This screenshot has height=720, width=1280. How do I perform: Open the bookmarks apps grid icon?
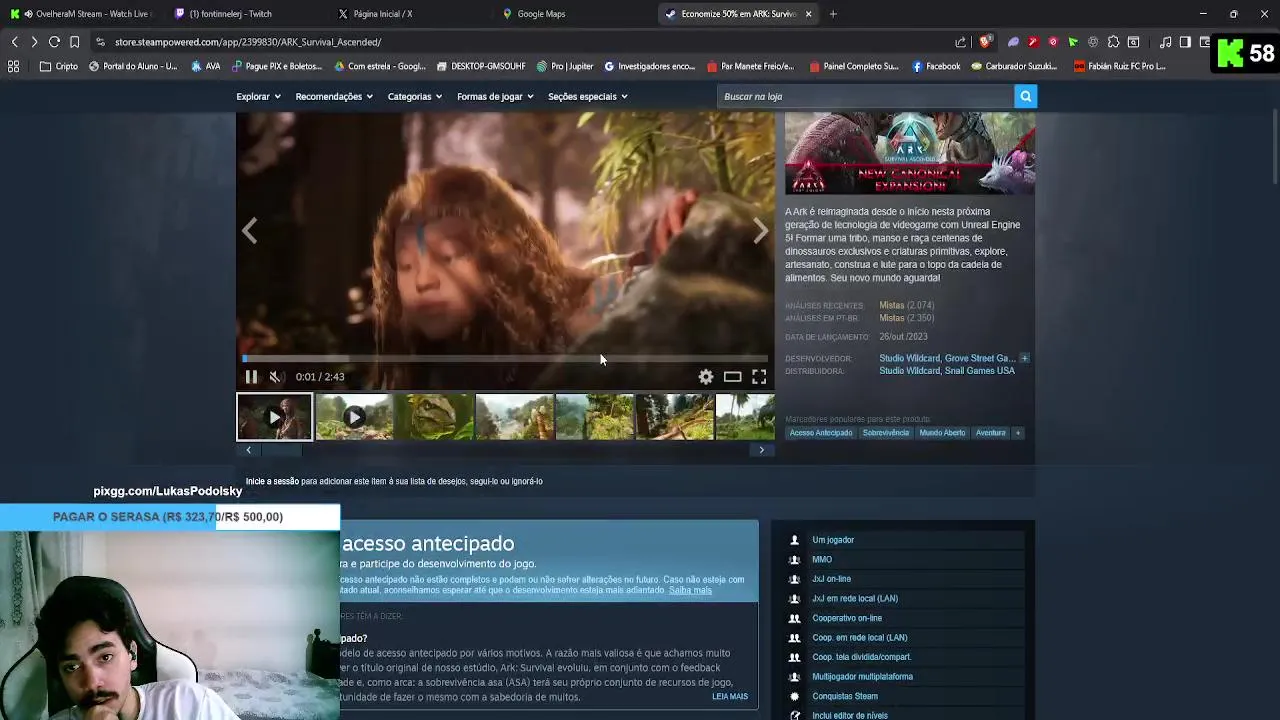pos(13,66)
